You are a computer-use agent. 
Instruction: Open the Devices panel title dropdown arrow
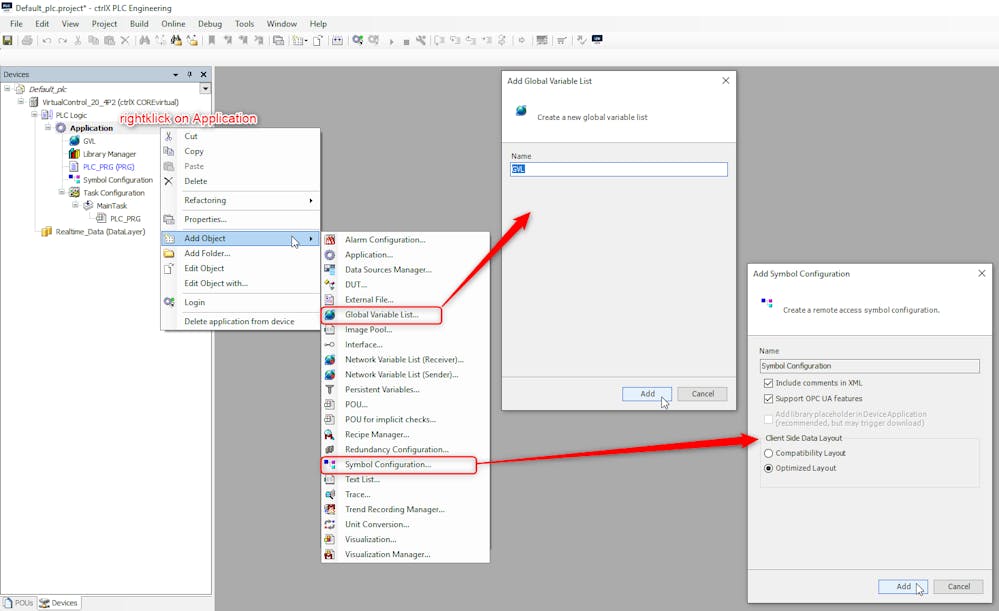point(175,75)
